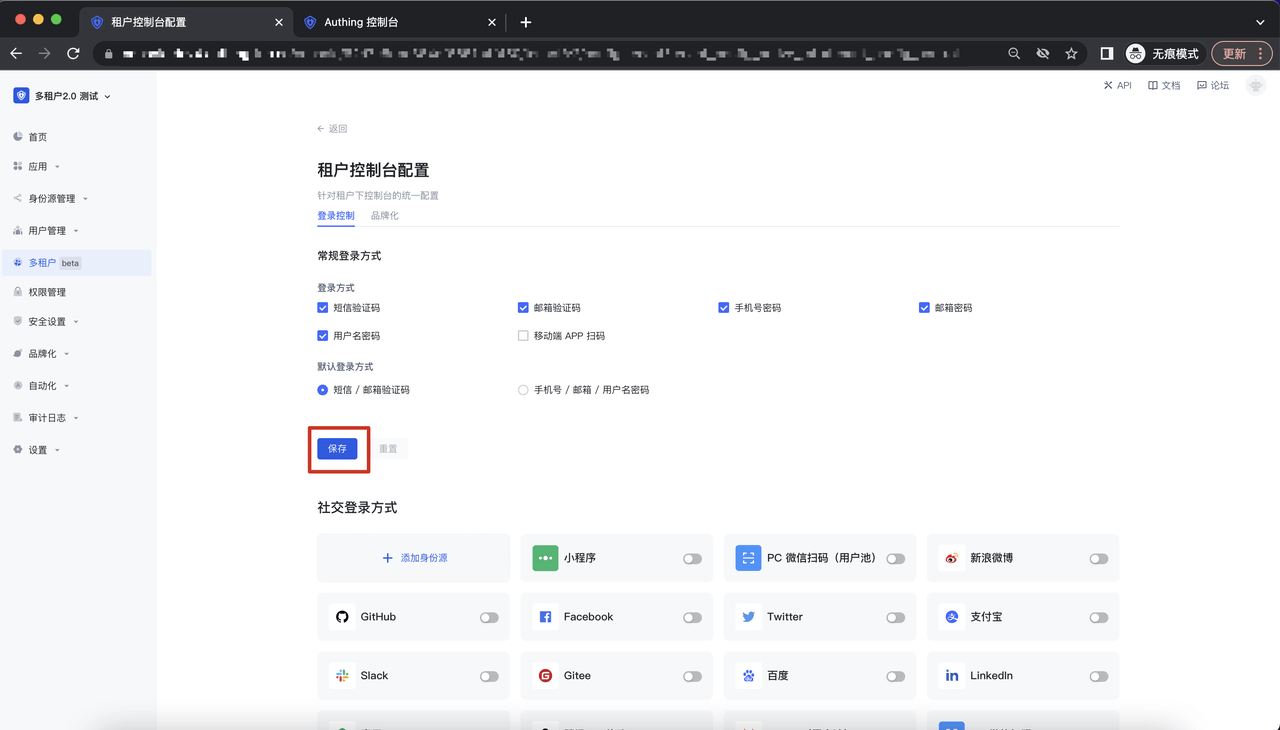
Task: Click the Slack logo icon
Action: click(342, 676)
